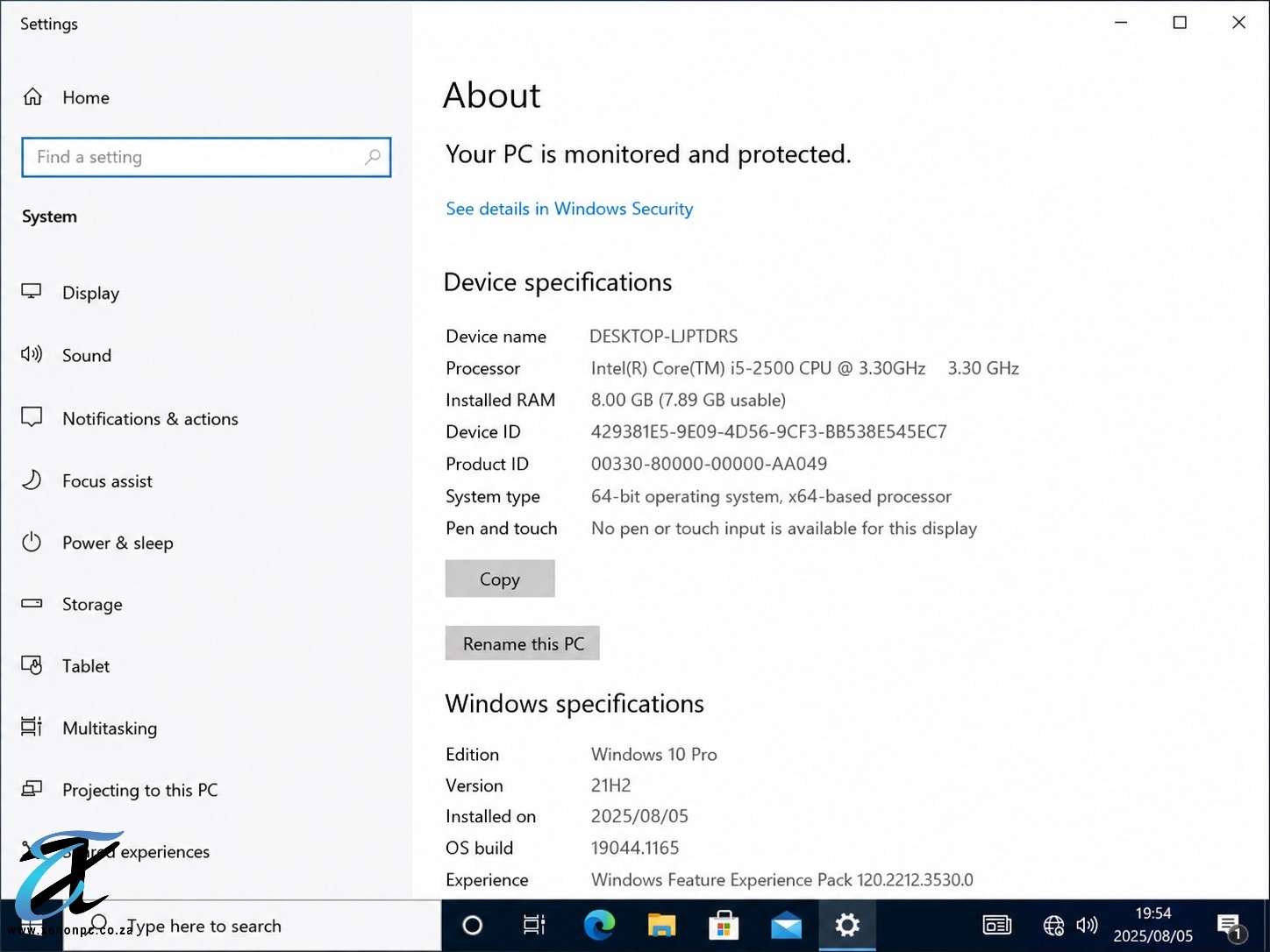Screen dimensions: 1270x952
Task: Open Tablet settings
Action: click(x=66, y=665)
